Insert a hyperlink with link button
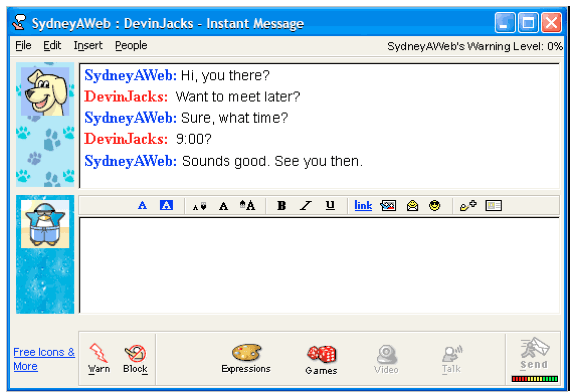Image resolution: width=576 pixels, height=392 pixels. [x=363, y=205]
